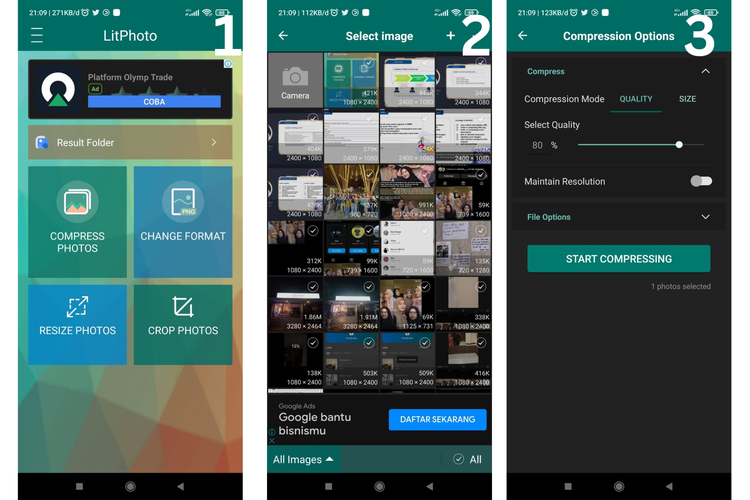
Task: Collapse the Compress section chevron
Action: click(705, 72)
